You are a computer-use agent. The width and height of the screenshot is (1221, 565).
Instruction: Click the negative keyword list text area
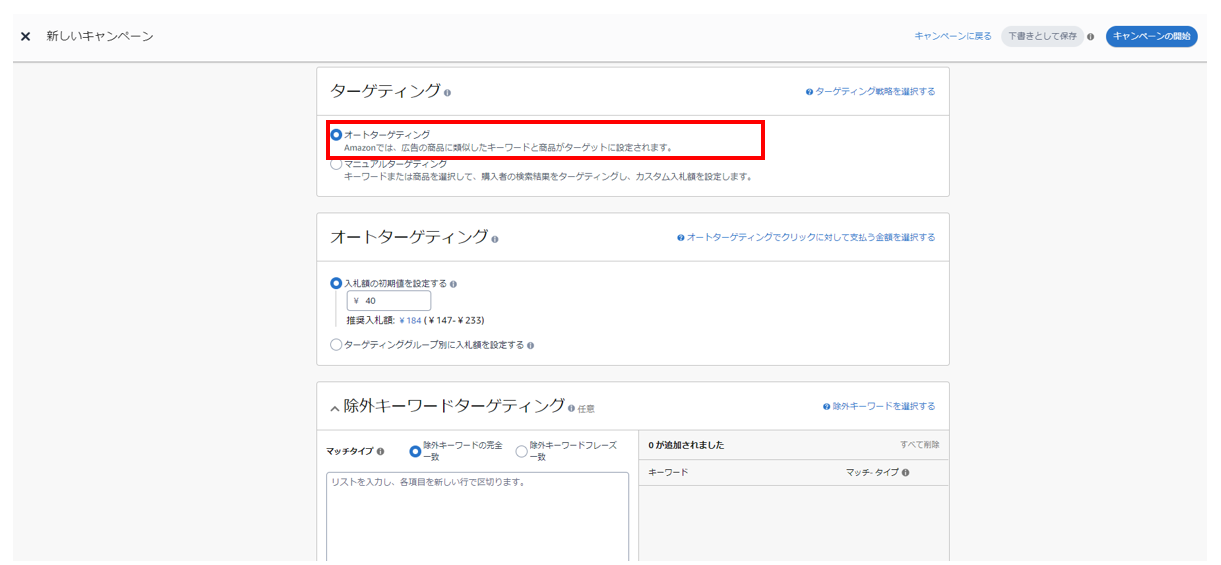pos(478,518)
